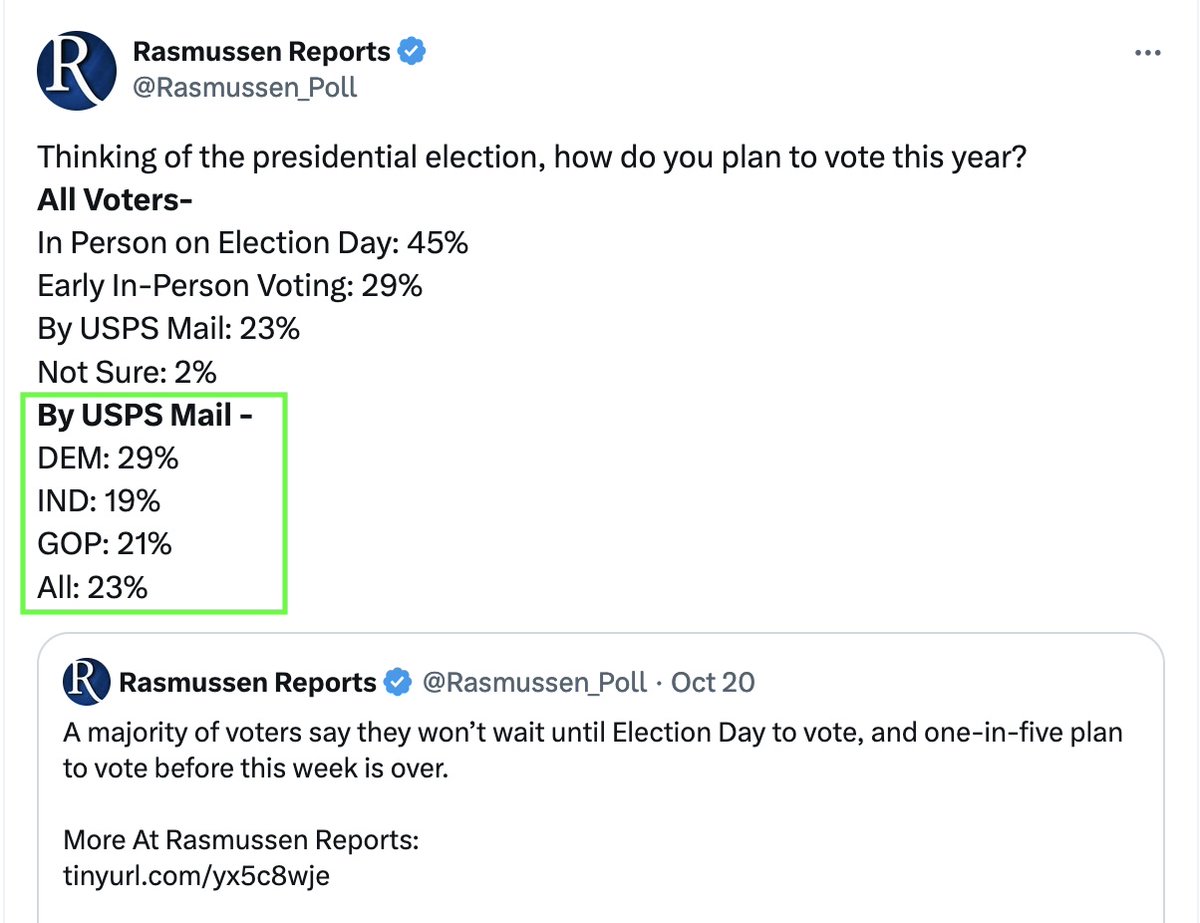
Task: Click the "In Person on Election Day: 45%" line
Action: click(x=253, y=243)
